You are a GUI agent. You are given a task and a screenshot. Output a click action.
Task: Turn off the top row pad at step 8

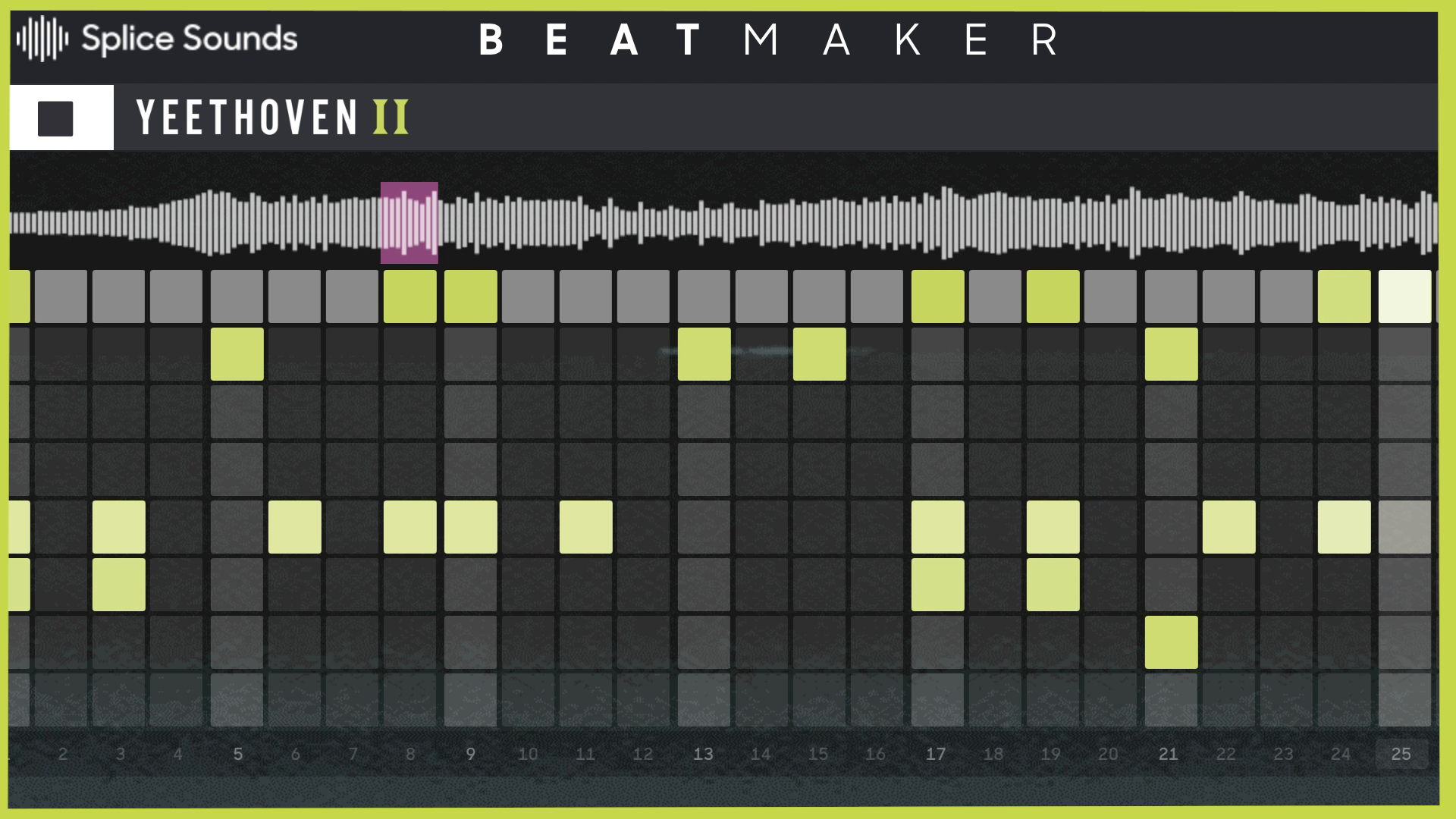click(410, 297)
